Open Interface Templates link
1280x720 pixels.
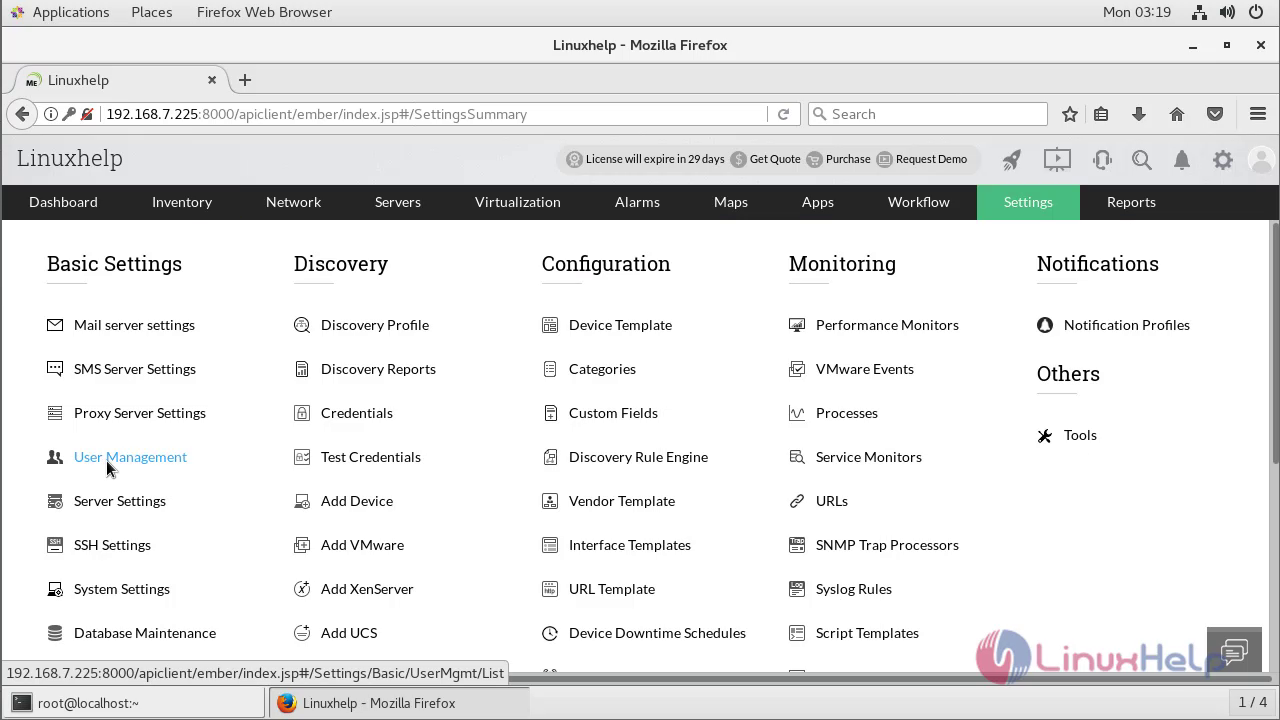(630, 545)
